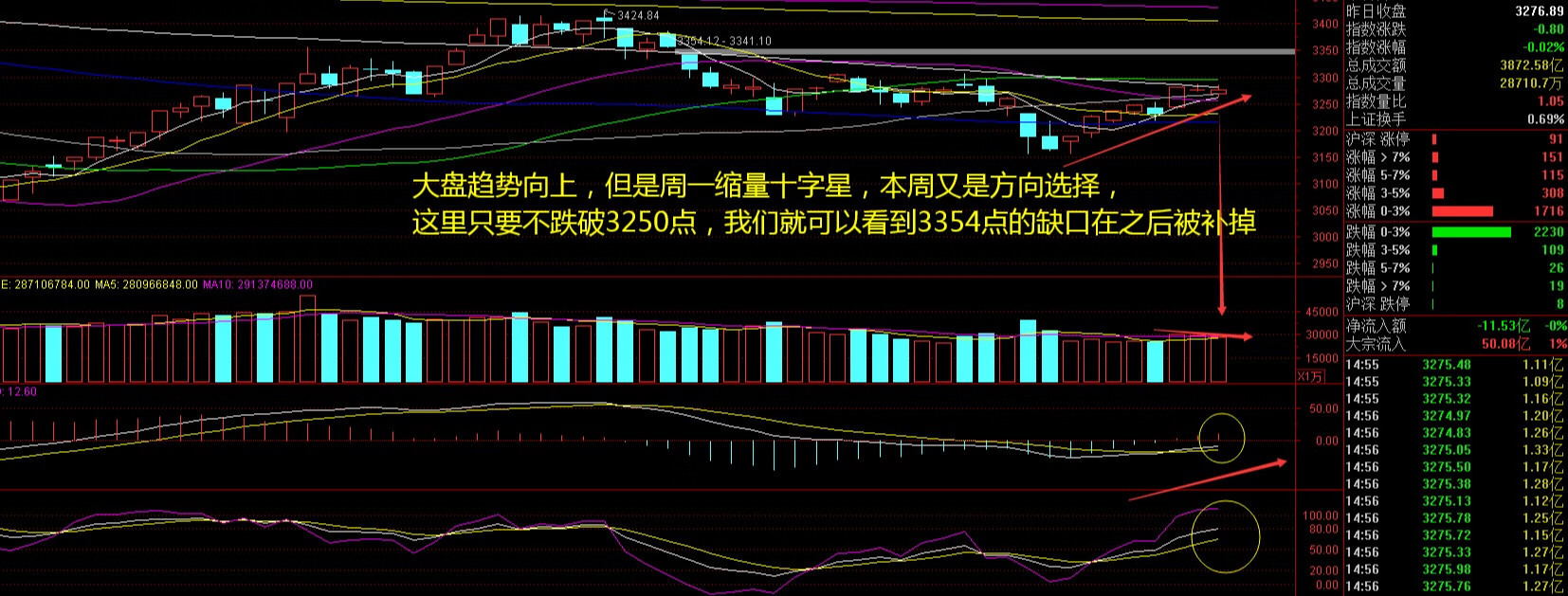Click the 总成交量 figure 28710.7万
Image resolution: width=1568 pixels, height=596 pixels.
click(1532, 83)
